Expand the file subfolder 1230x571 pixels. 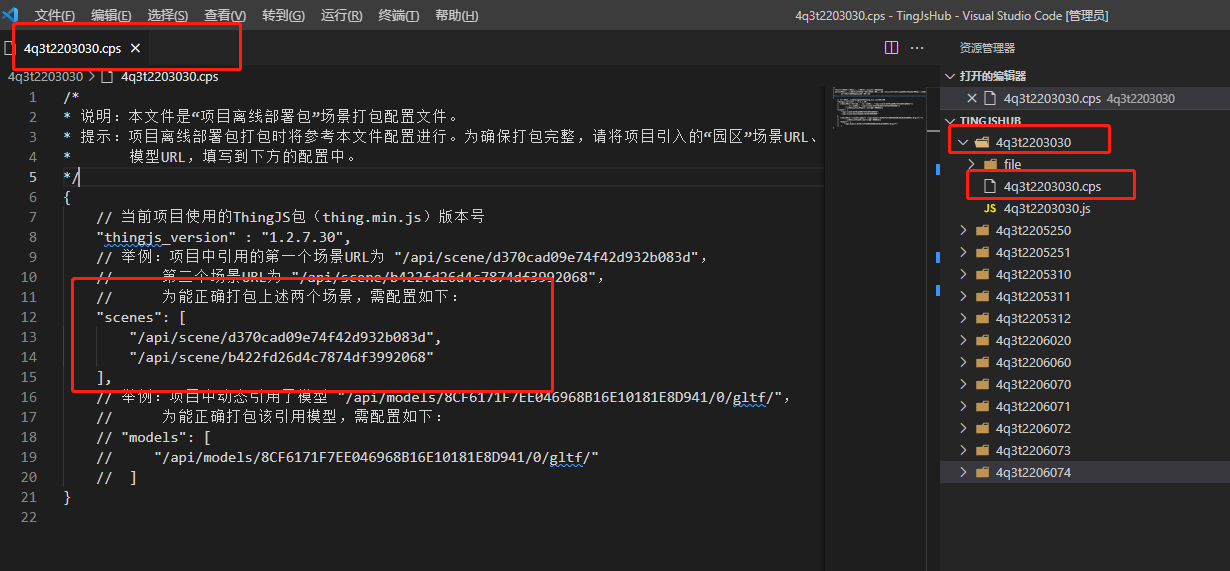pos(972,164)
